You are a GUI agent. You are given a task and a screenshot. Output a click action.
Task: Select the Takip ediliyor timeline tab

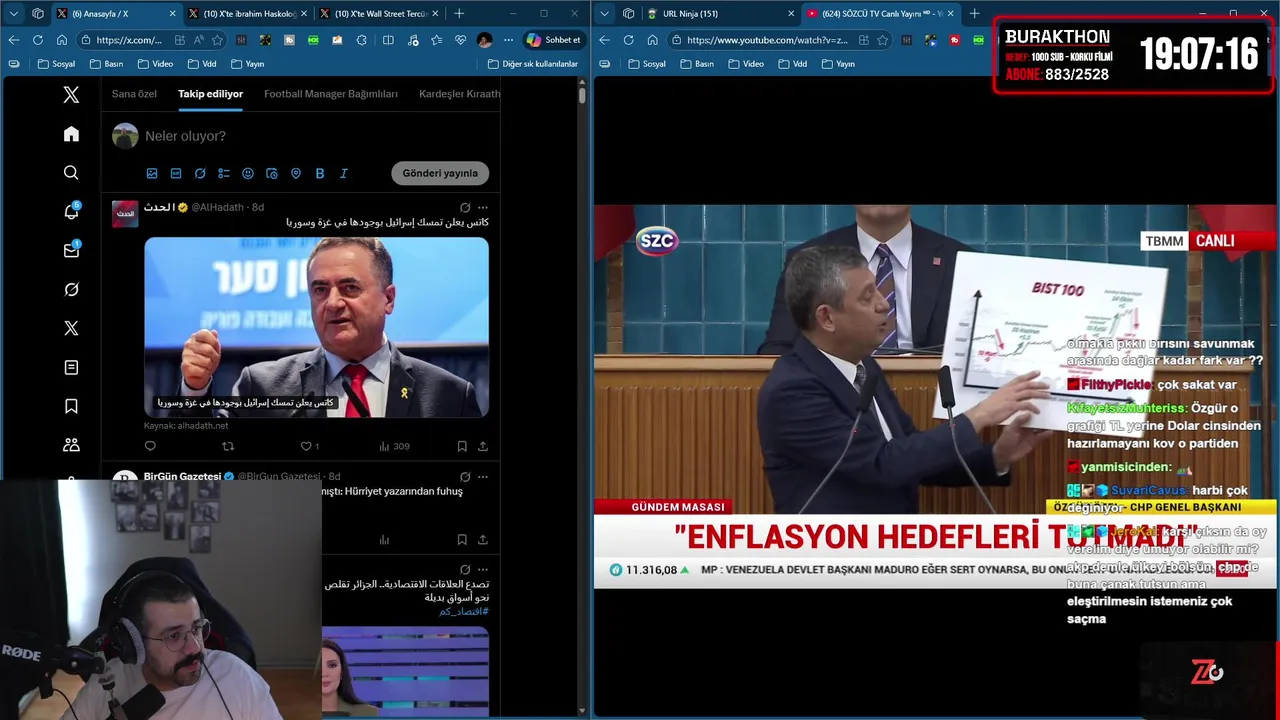pyautogui.click(x=210, y=94)
